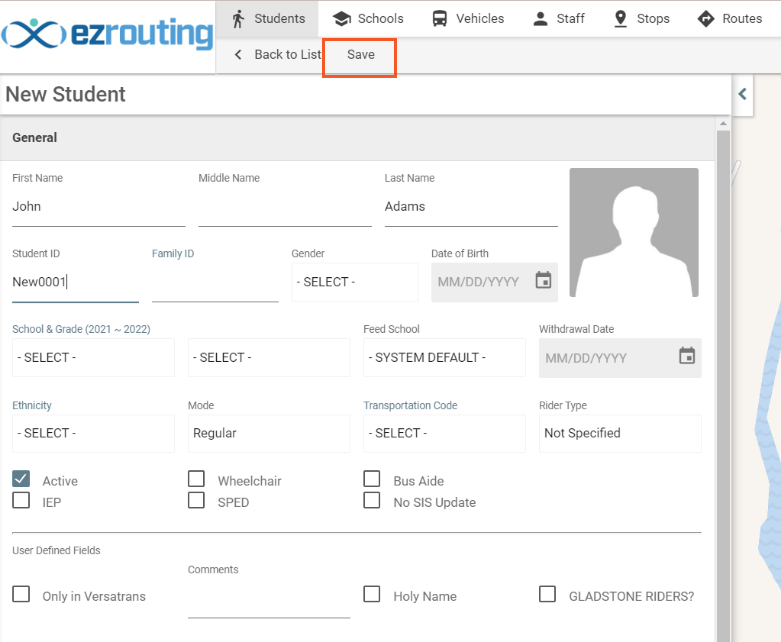Viewport: 781px width, 642px height.
Task: Collapse the panel with the left chevron
Action: point(742,94)
